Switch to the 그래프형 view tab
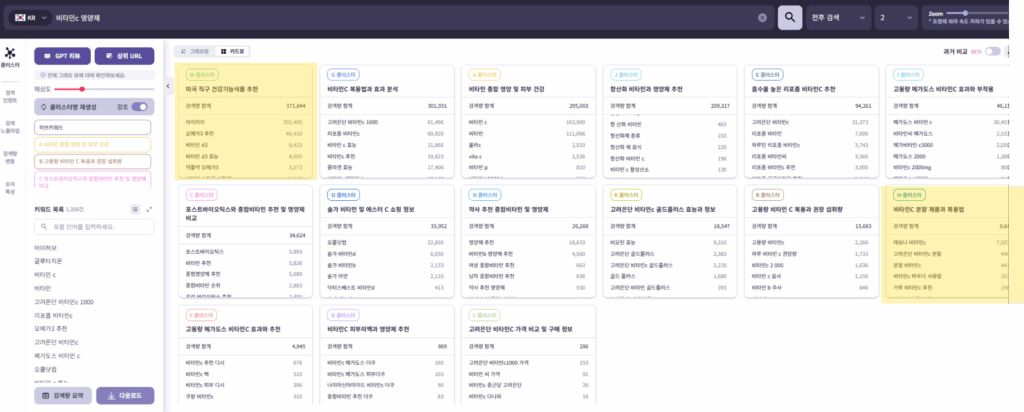Screen dimensions: 1024x412 point(196,51)
